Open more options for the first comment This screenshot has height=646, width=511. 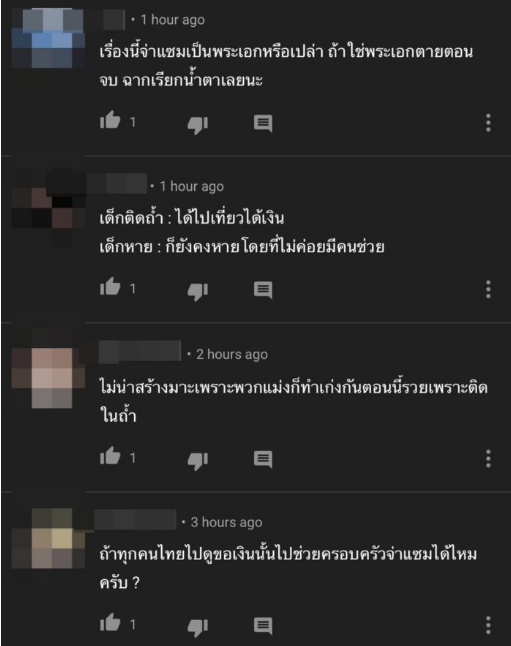click(x=488, y=123)
